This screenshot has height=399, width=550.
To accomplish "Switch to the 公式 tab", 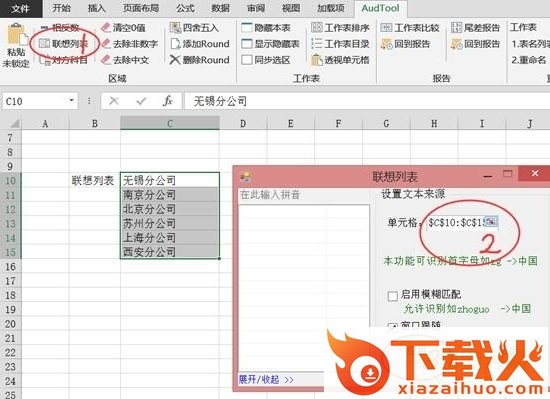I will (185, 8).
